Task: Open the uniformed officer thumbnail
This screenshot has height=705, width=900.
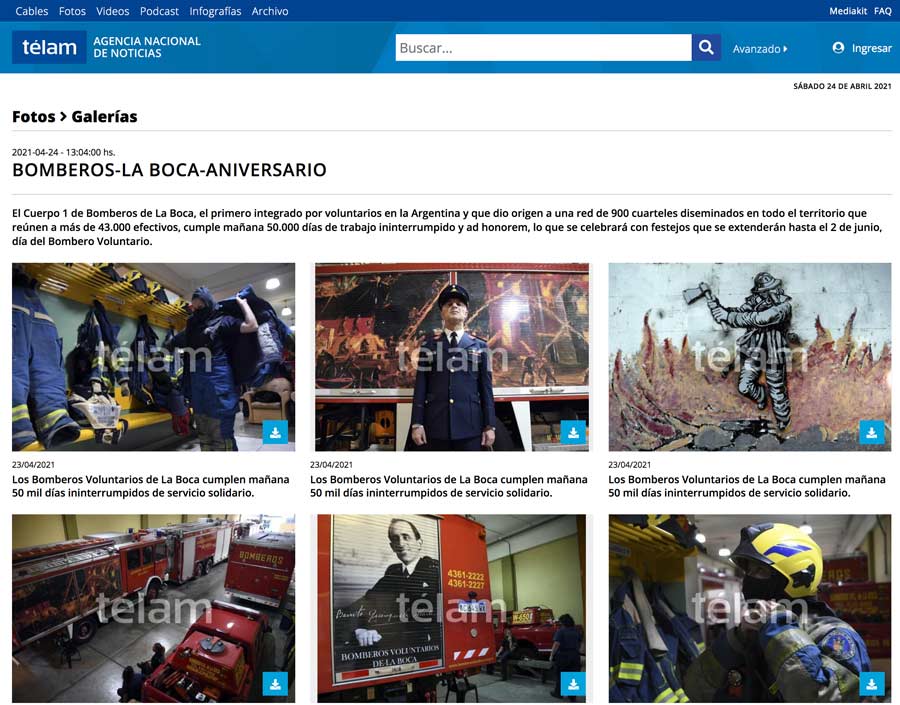Action: pos(452,357)
